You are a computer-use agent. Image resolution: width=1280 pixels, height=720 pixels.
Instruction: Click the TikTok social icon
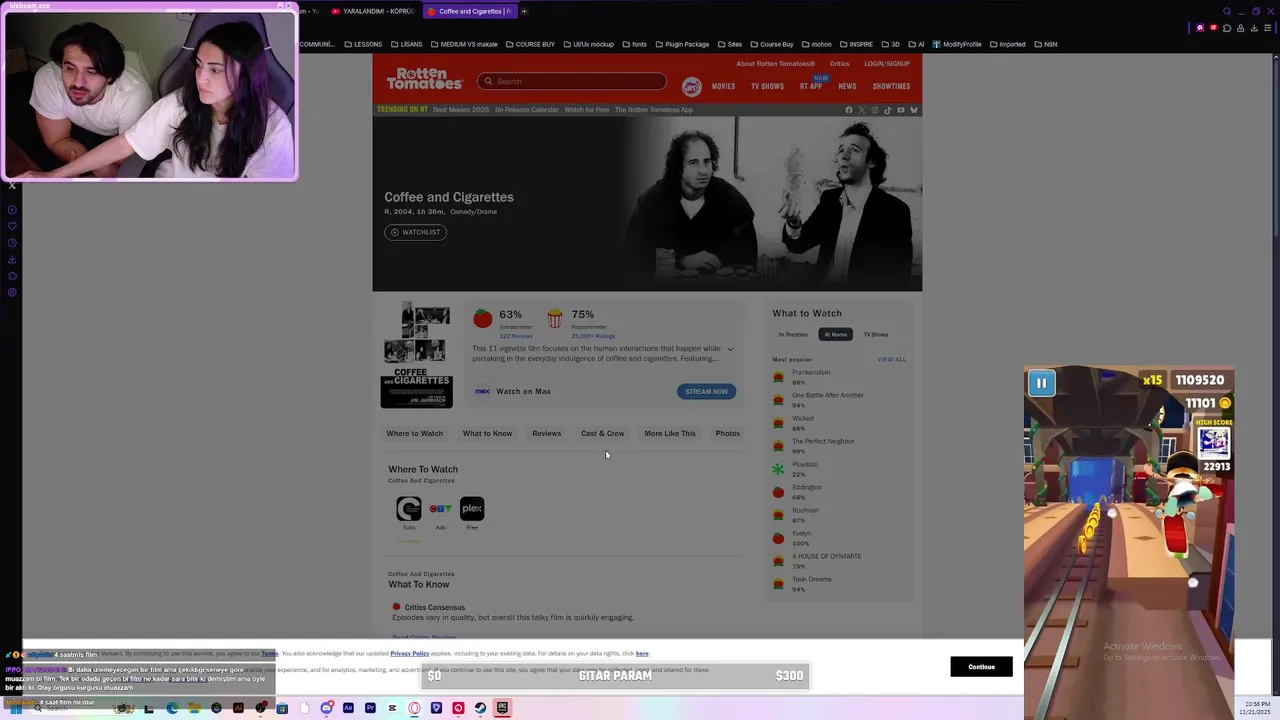pyautogui.click(x=888, y=110)
